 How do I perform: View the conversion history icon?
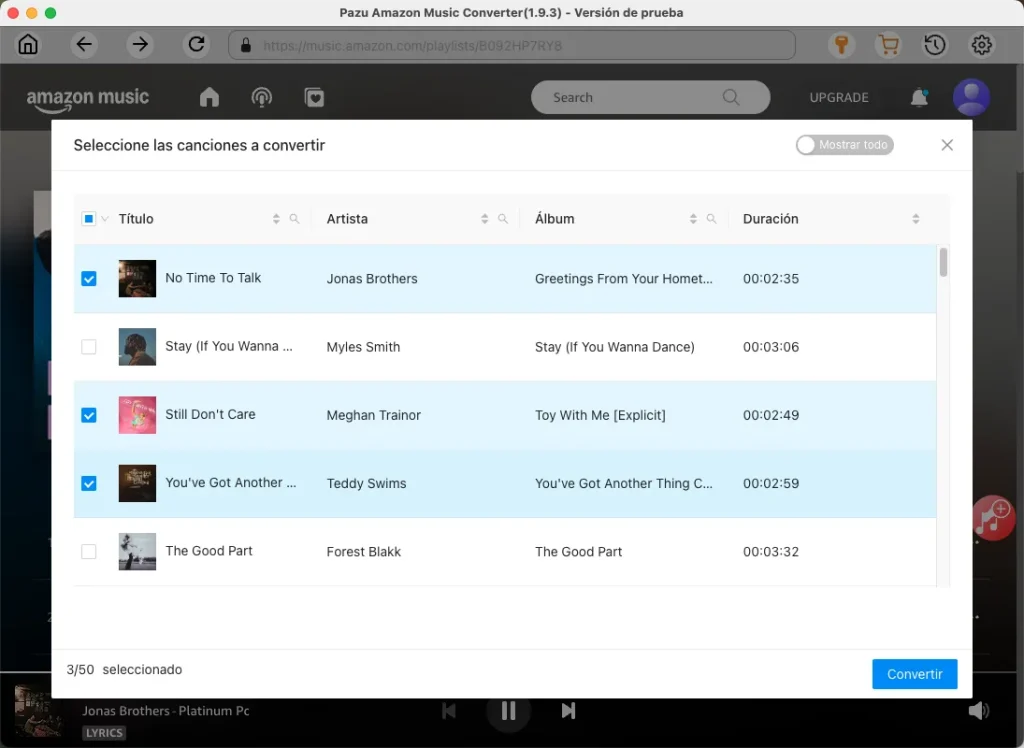click(934, 45)
